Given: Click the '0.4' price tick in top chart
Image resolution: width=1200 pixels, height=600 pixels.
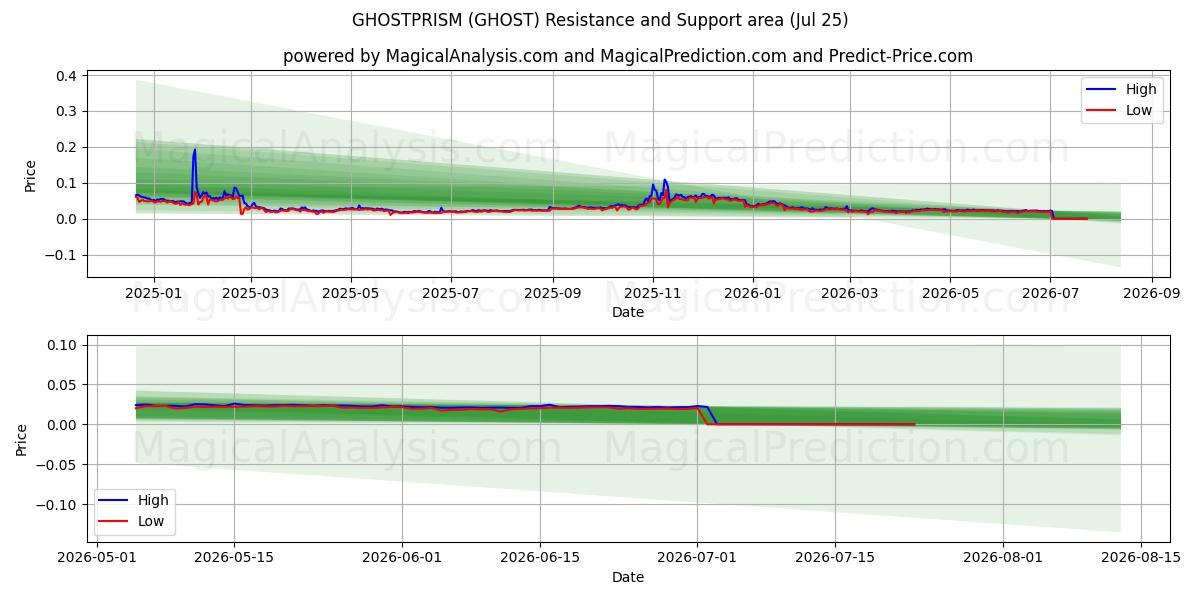Looking at the screenshot, I should tap(68, 76).
